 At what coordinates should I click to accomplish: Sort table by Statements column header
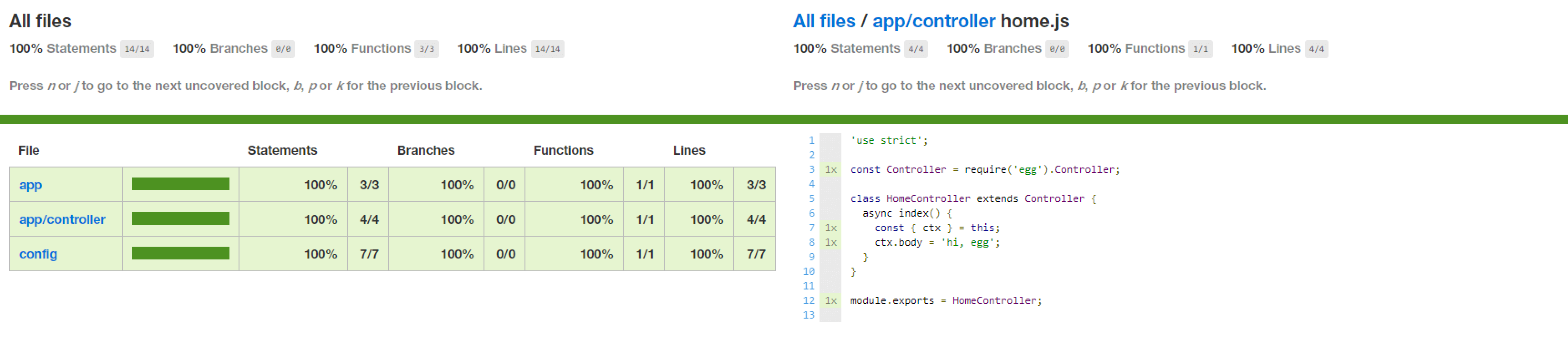tap(282, 150)
